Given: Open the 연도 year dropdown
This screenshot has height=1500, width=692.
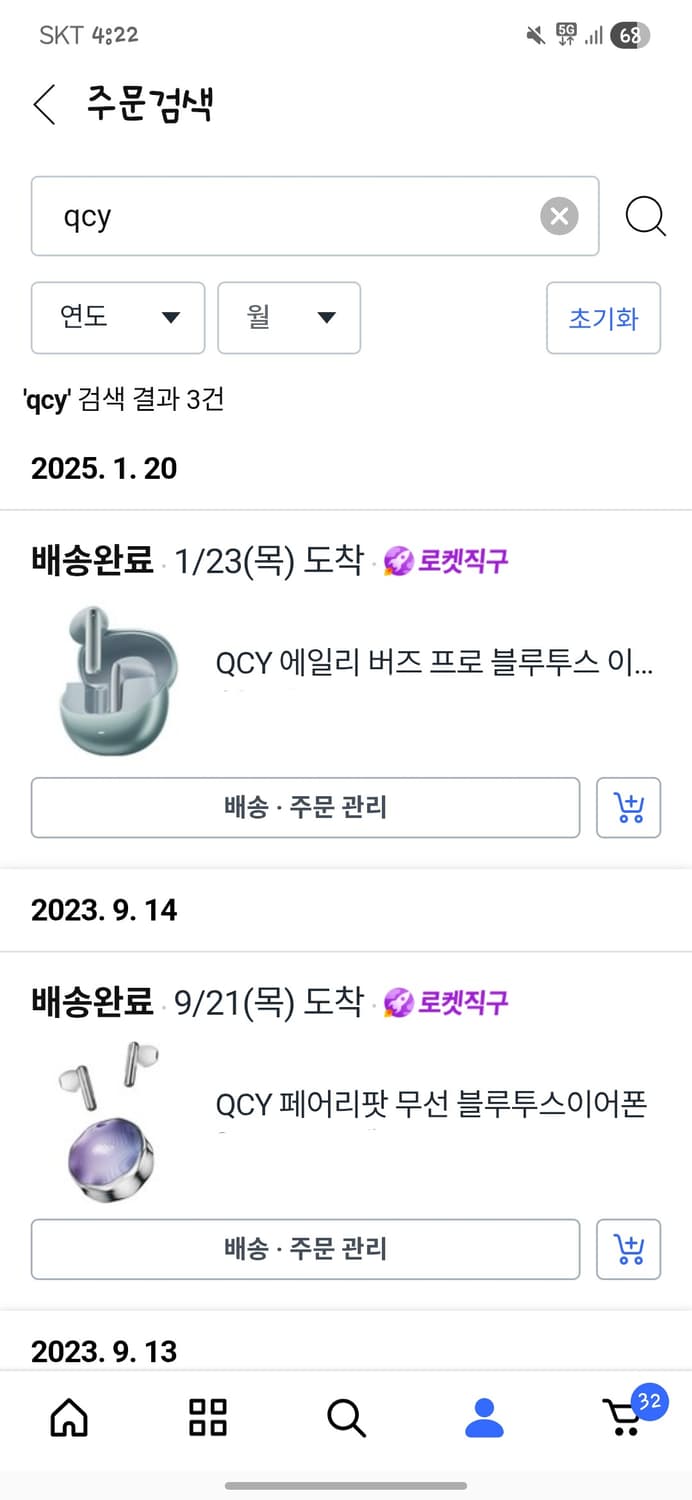Looking at the screenshot, I should click(x=117, y=318).
